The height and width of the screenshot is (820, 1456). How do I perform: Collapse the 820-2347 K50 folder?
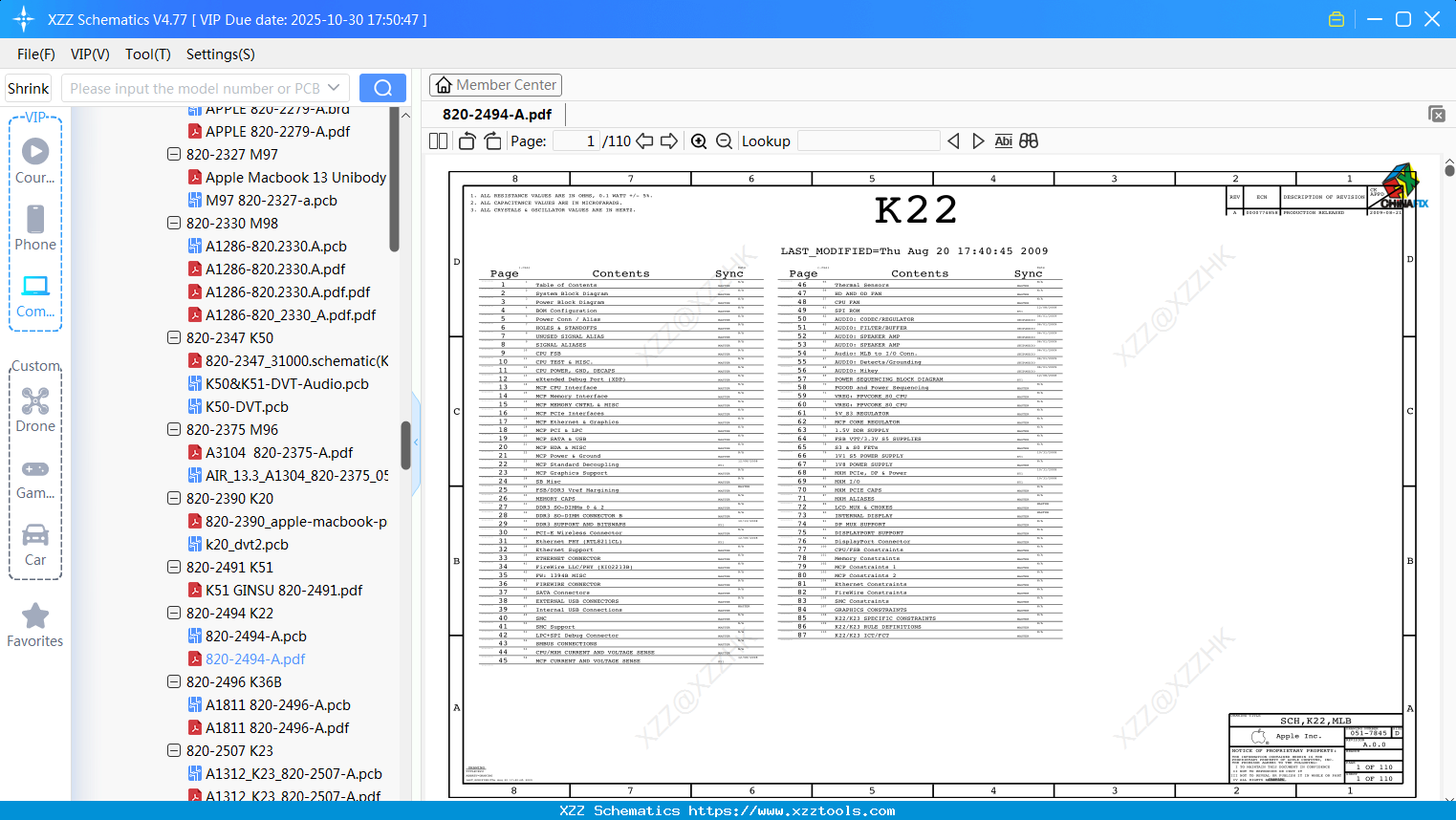(x=174, y=337)
